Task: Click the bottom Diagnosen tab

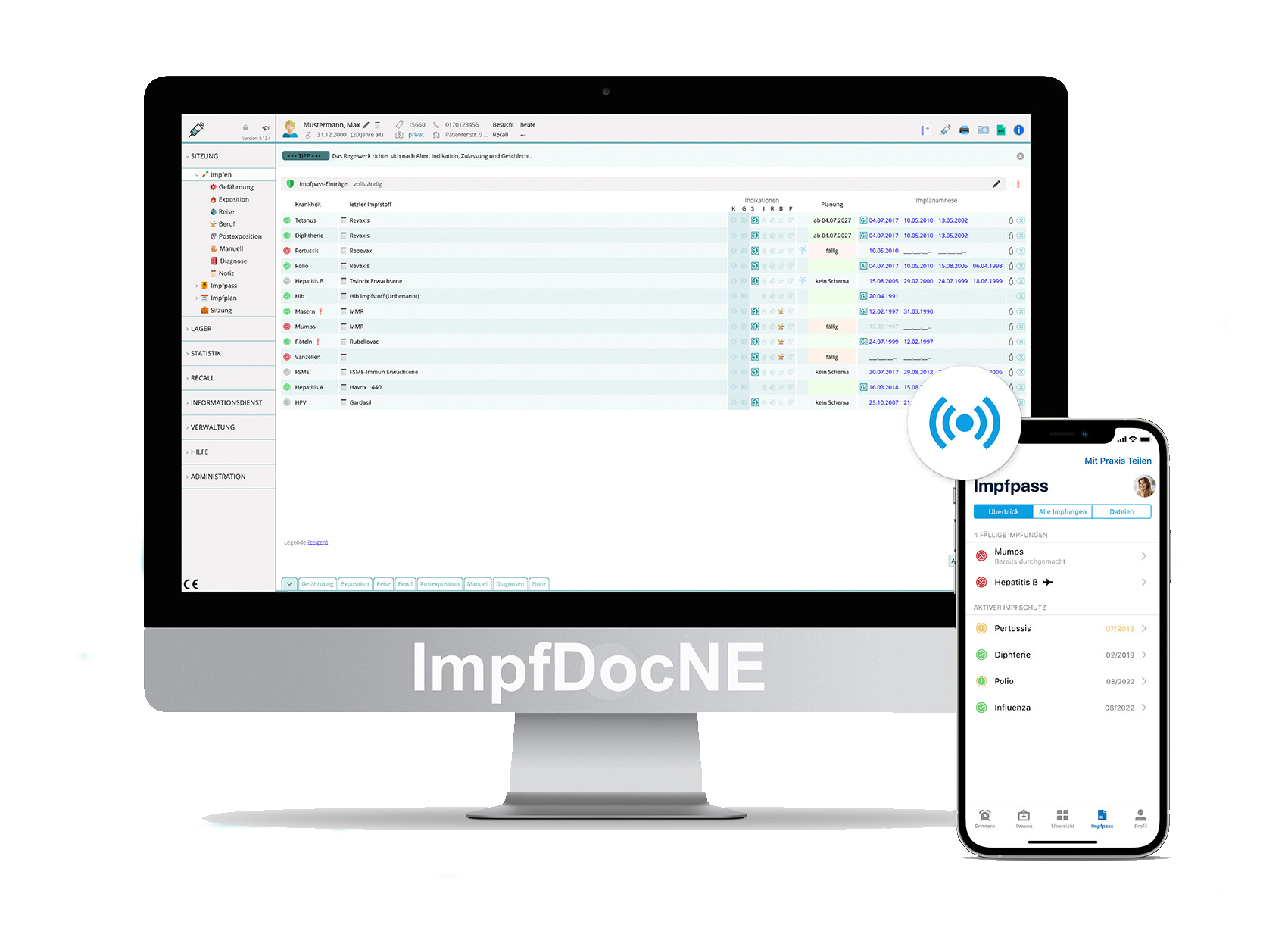Action: [x=510, y=584]
